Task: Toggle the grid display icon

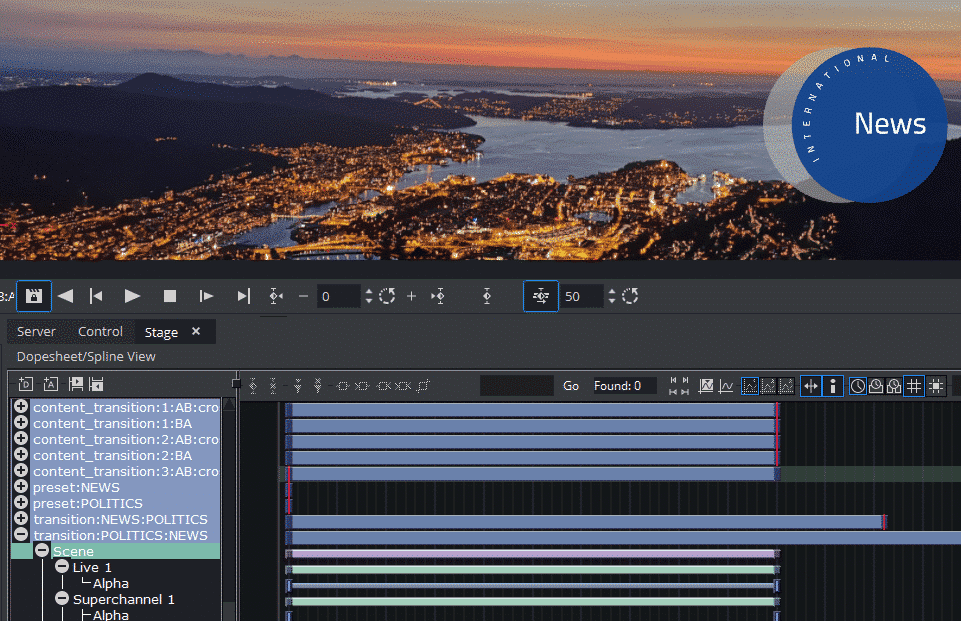Action: point(914,386)
